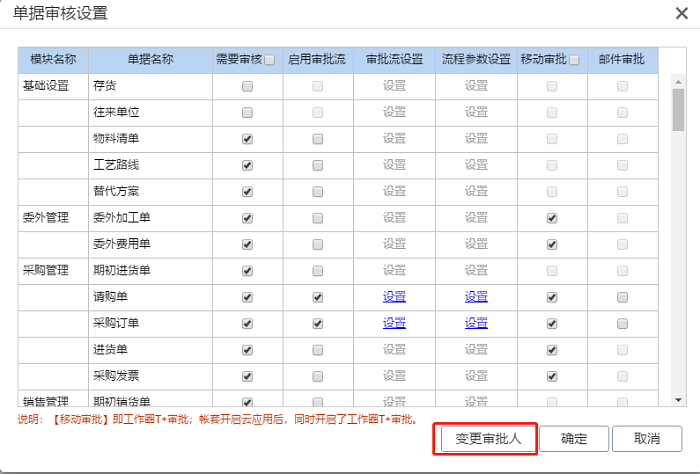
Task: Check 邮件审批 for 采购订单 row
Action: coord(622,323)
